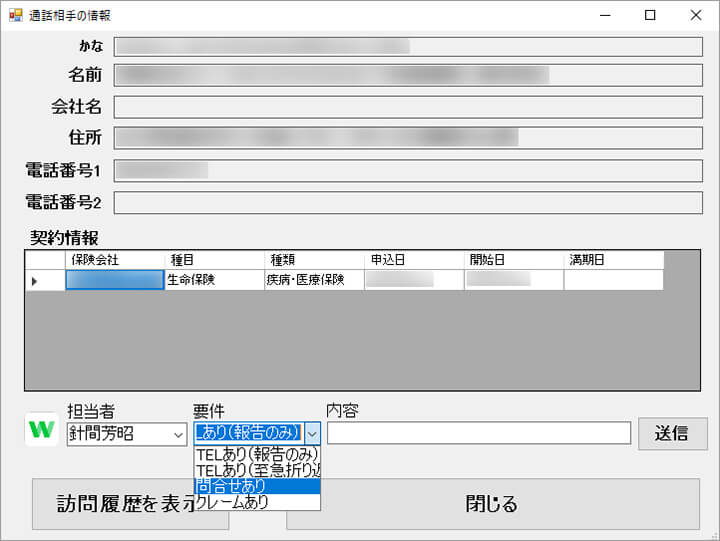The height and width of the screenshot is (541, 720).
Task: Maximize the 通話相手の情報 window
Action: pyautogui.click(x=650, y=15)
